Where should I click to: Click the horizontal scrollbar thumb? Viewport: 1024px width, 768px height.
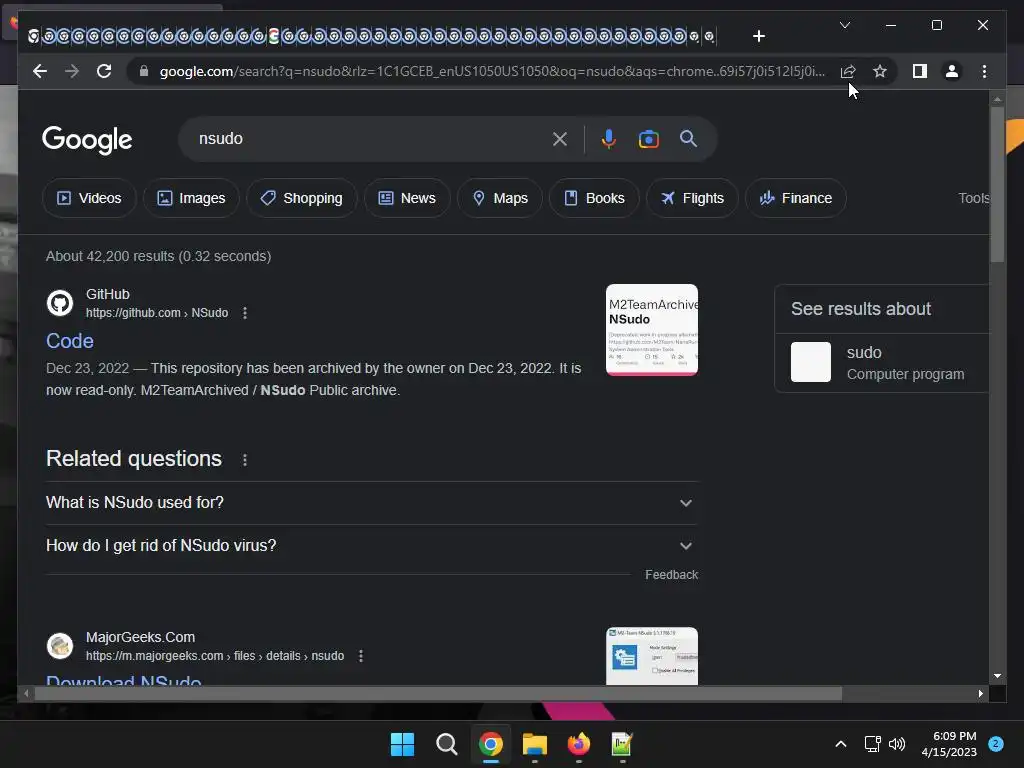[x=438, y=694]
